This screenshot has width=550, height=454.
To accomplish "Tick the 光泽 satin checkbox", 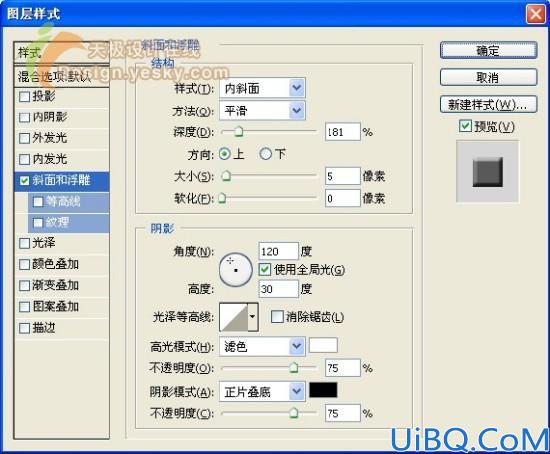I will click(24, 243).
